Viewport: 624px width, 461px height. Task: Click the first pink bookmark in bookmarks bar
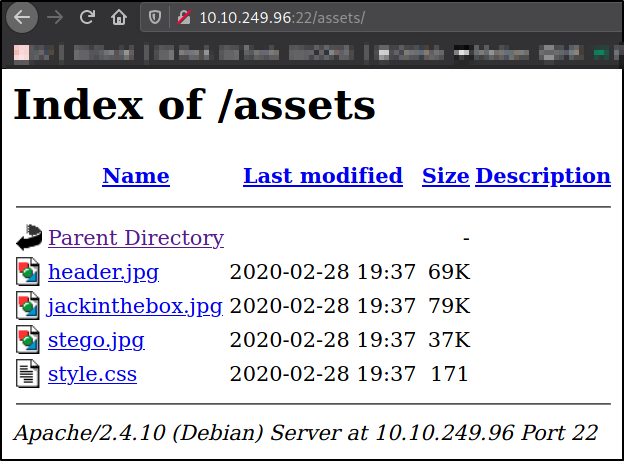click(21, 53)
